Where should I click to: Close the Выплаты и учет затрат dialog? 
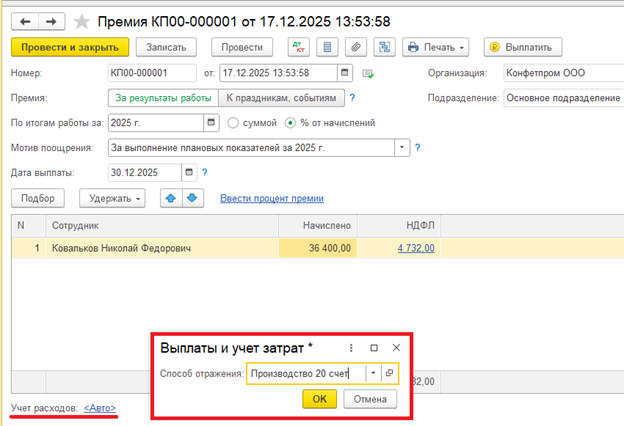point(396,348)
